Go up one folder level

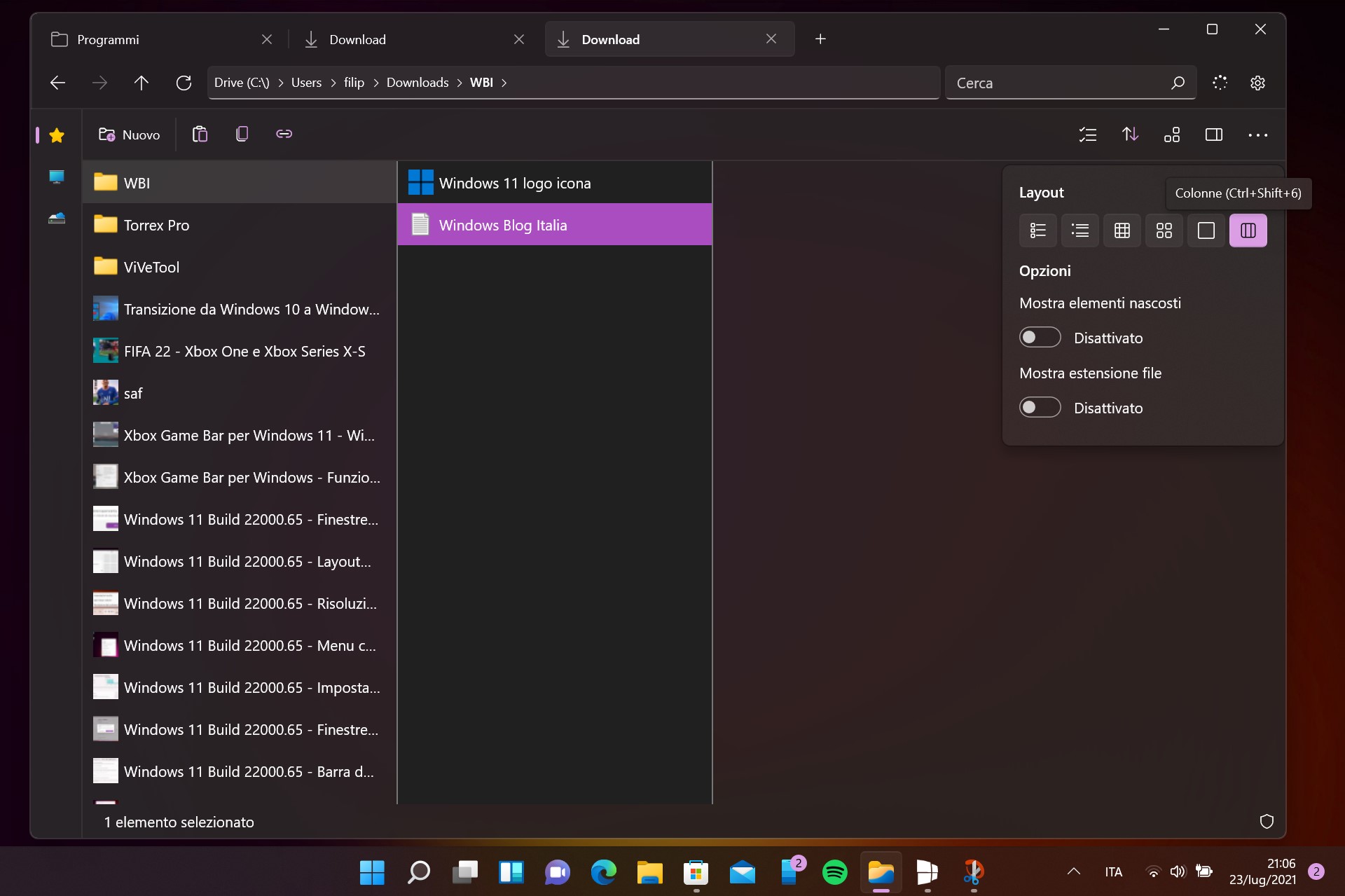[142, 83]
